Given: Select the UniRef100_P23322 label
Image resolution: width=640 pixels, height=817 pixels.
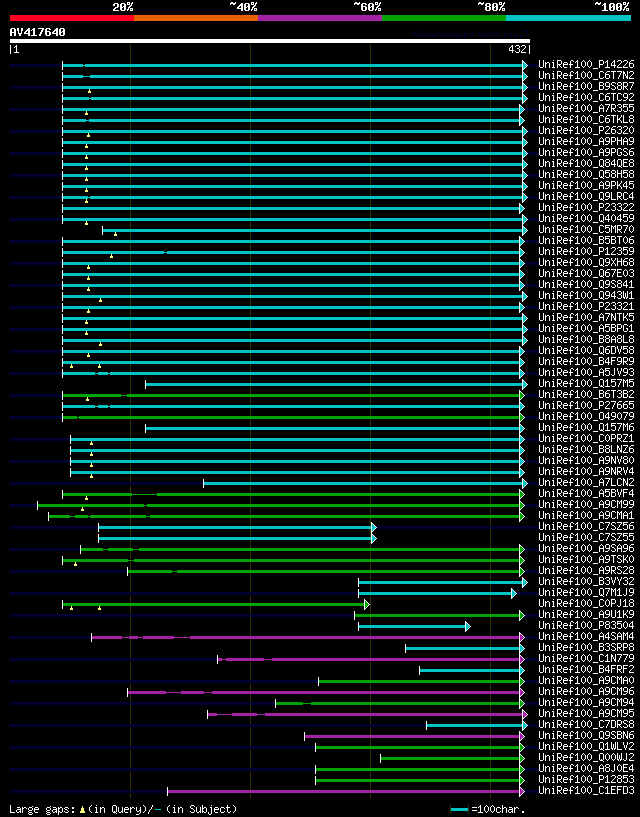Looking at the screenshot, I should pos(586,207).
